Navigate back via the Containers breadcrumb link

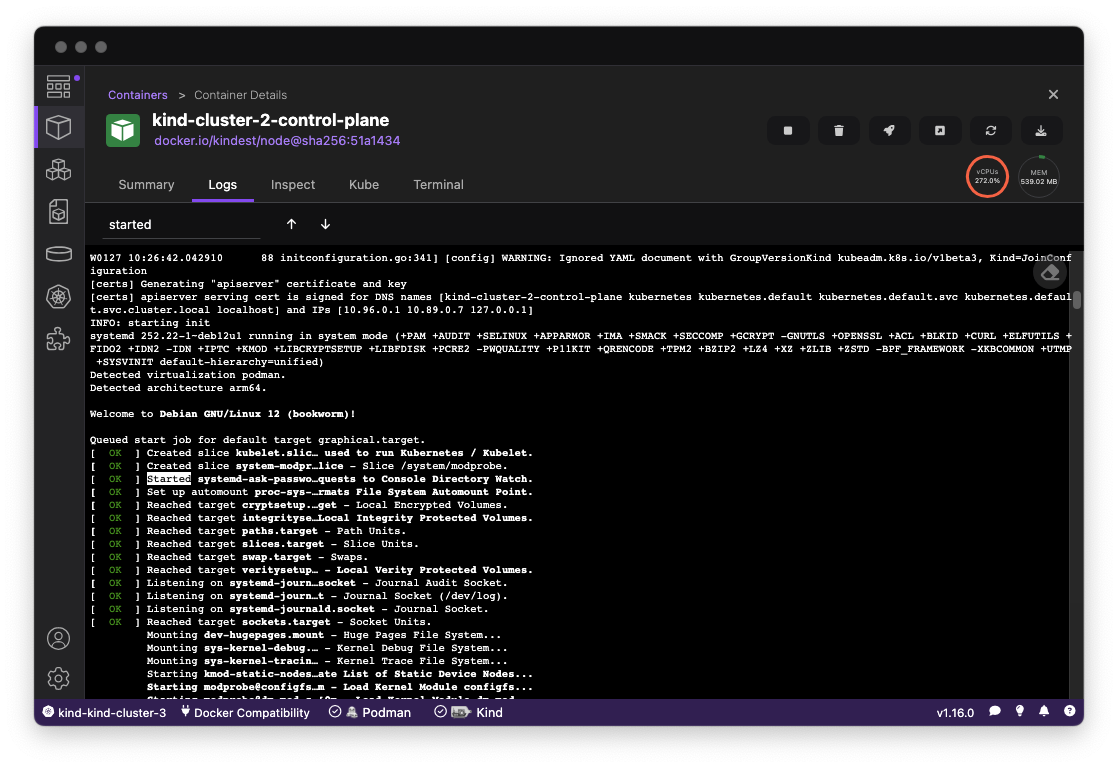(x=137, y=94)
